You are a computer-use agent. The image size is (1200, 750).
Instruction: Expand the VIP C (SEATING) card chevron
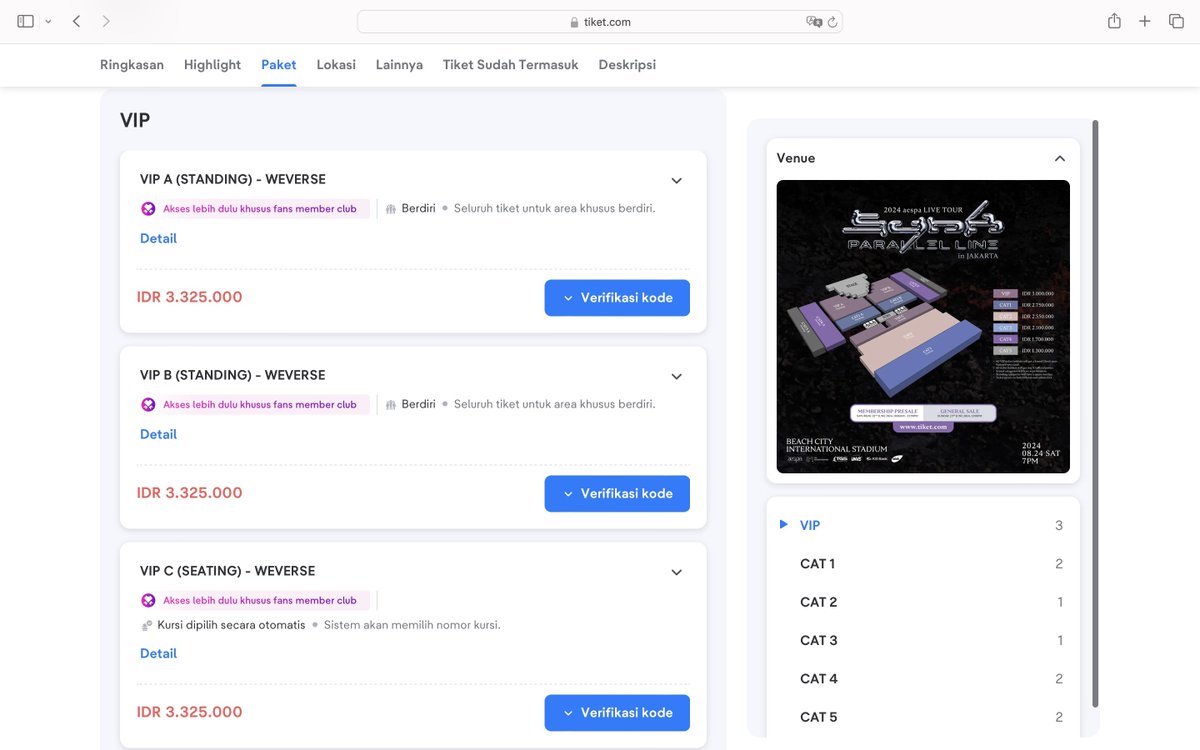click(676, 573)
